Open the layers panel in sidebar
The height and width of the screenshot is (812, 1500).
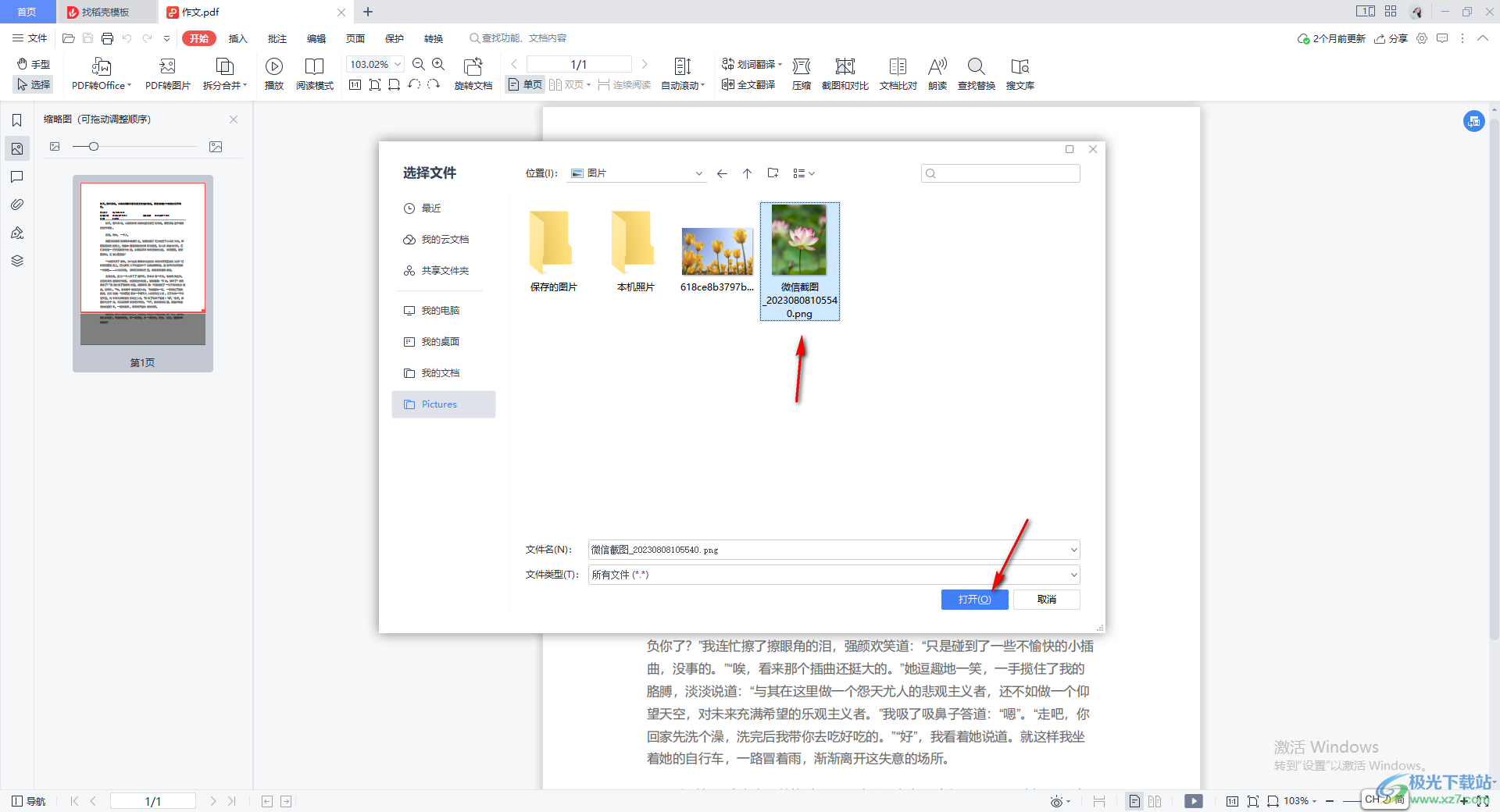(16, 261)
